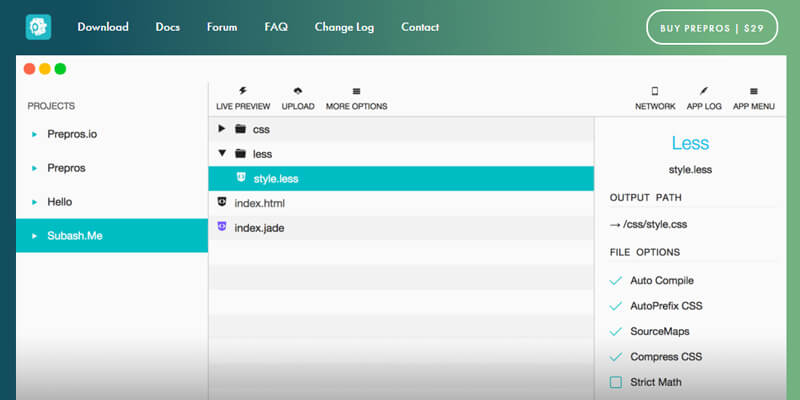Select index.jade in the file list
800x400 pixels.
pyautogui.click(x=259, y=228)
